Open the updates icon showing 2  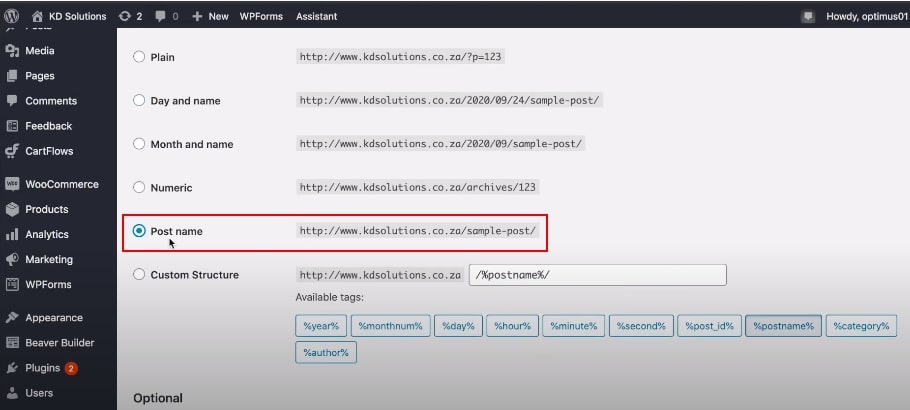pyautogui.click(x=124, y=16)
